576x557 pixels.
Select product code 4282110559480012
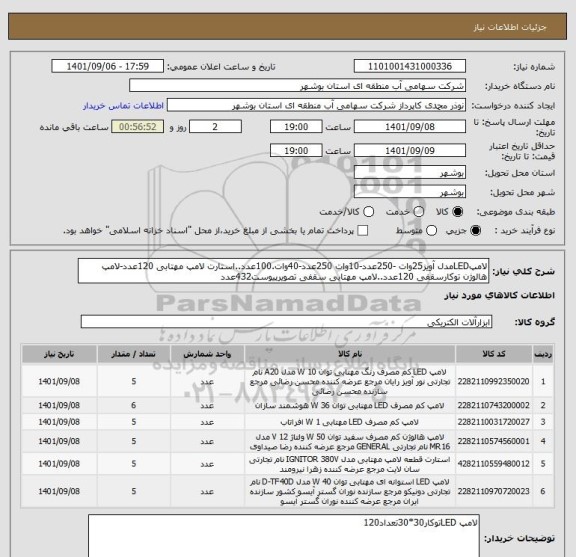tap(493, 464)
